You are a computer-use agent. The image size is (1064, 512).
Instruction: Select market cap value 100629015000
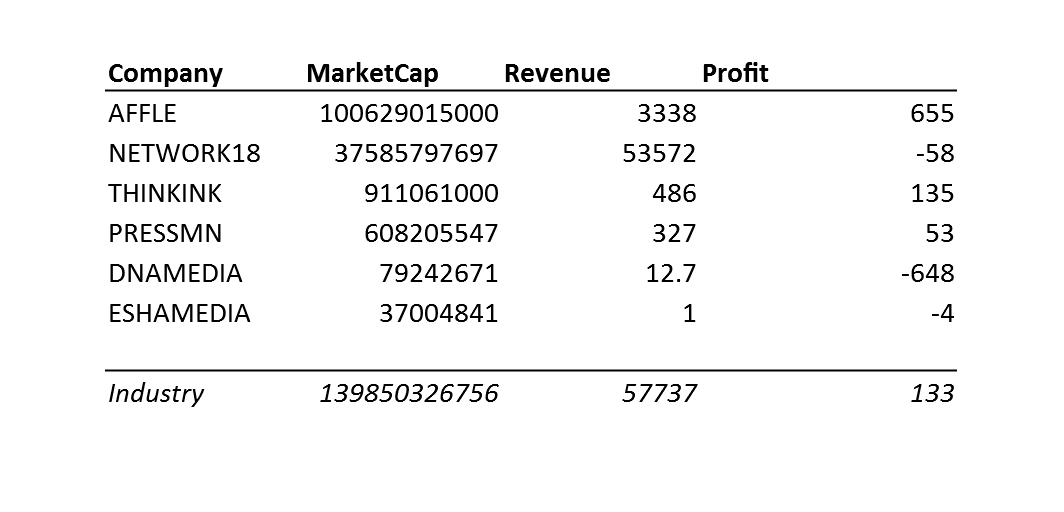click(409, 113)
